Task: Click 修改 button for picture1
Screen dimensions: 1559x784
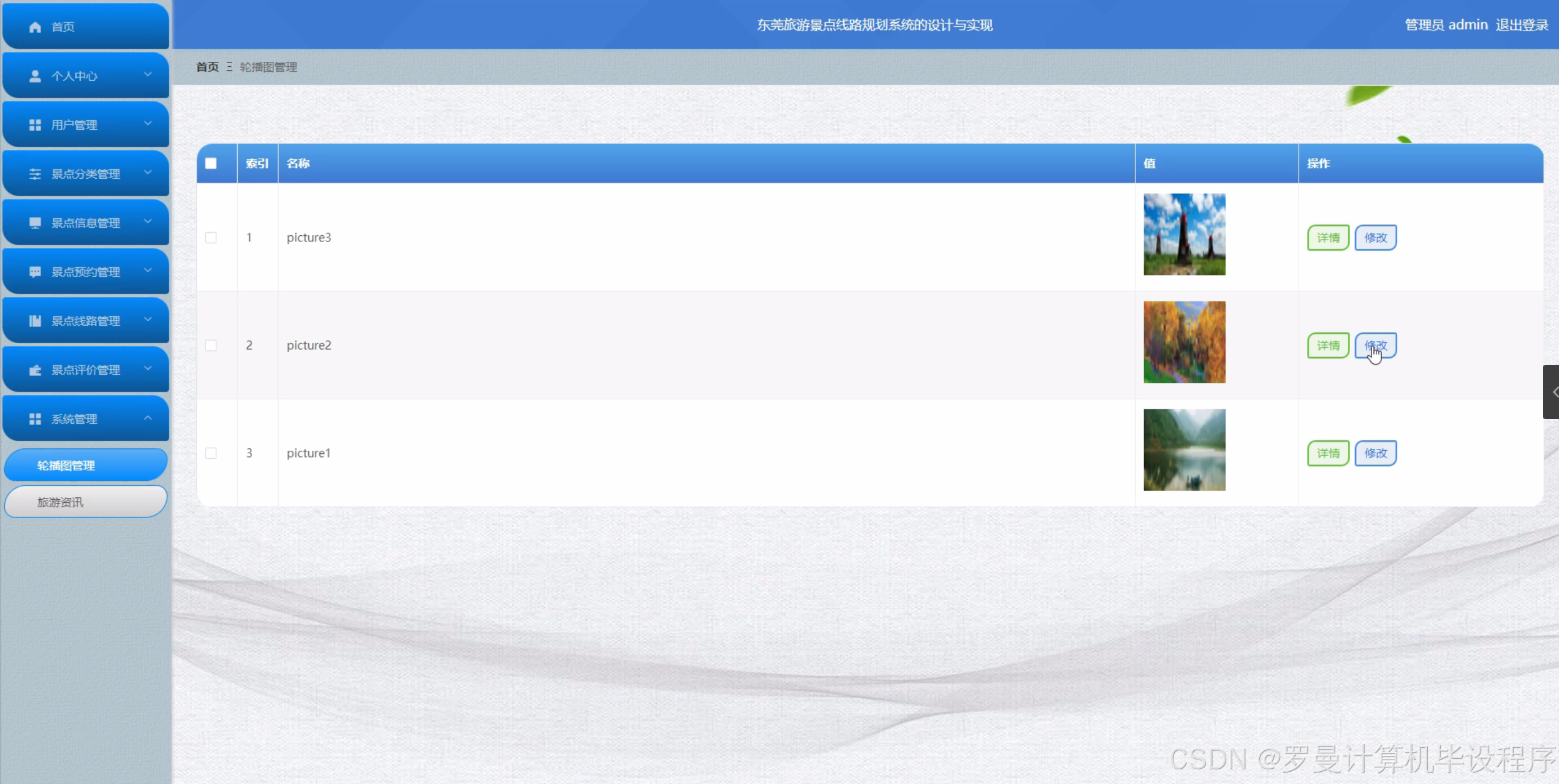Action: coord(1375,453)
